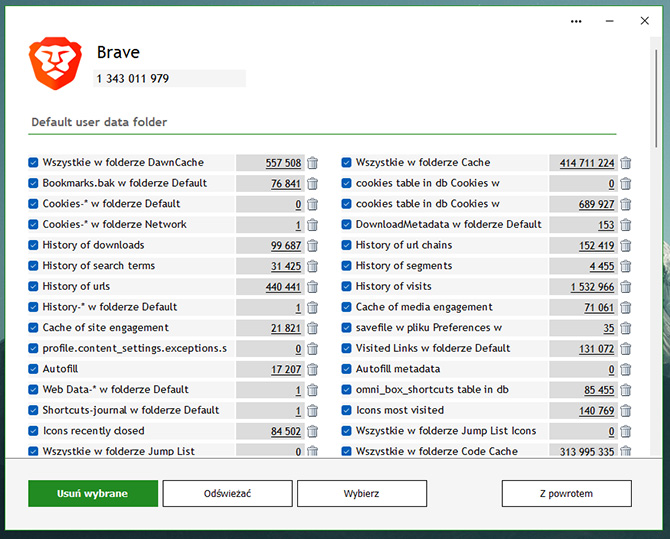Toggle Wszystkie w folderze Cache checkbox
The image size is (670, 539).
pos(347,162)
